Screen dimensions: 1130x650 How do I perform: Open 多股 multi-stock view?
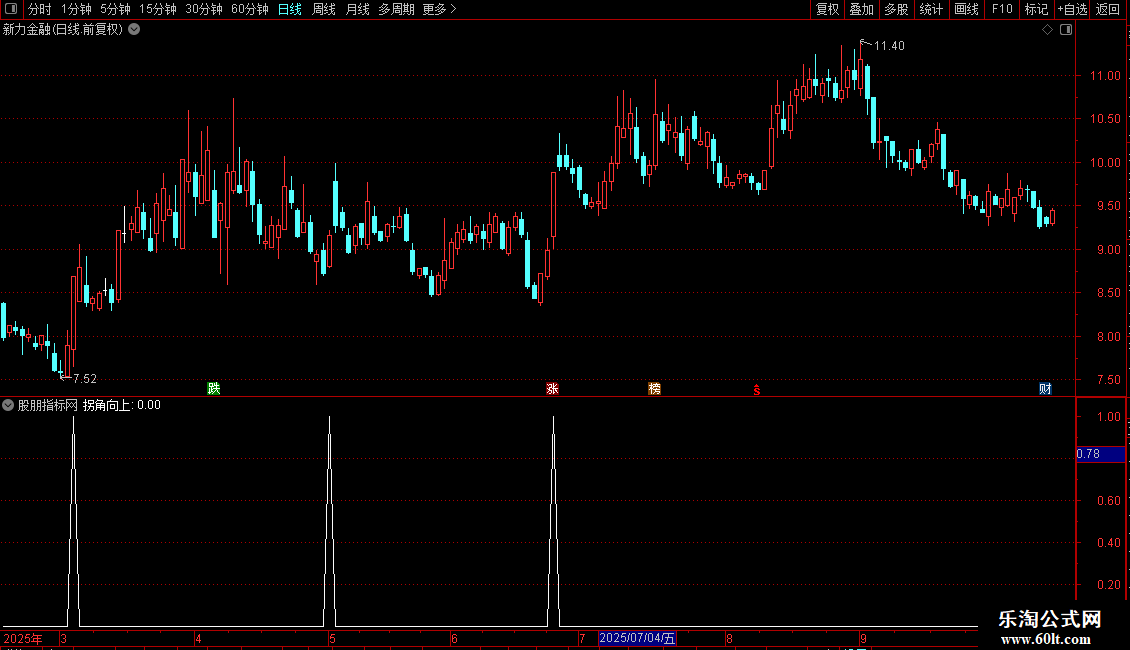[x=897, y=9]
